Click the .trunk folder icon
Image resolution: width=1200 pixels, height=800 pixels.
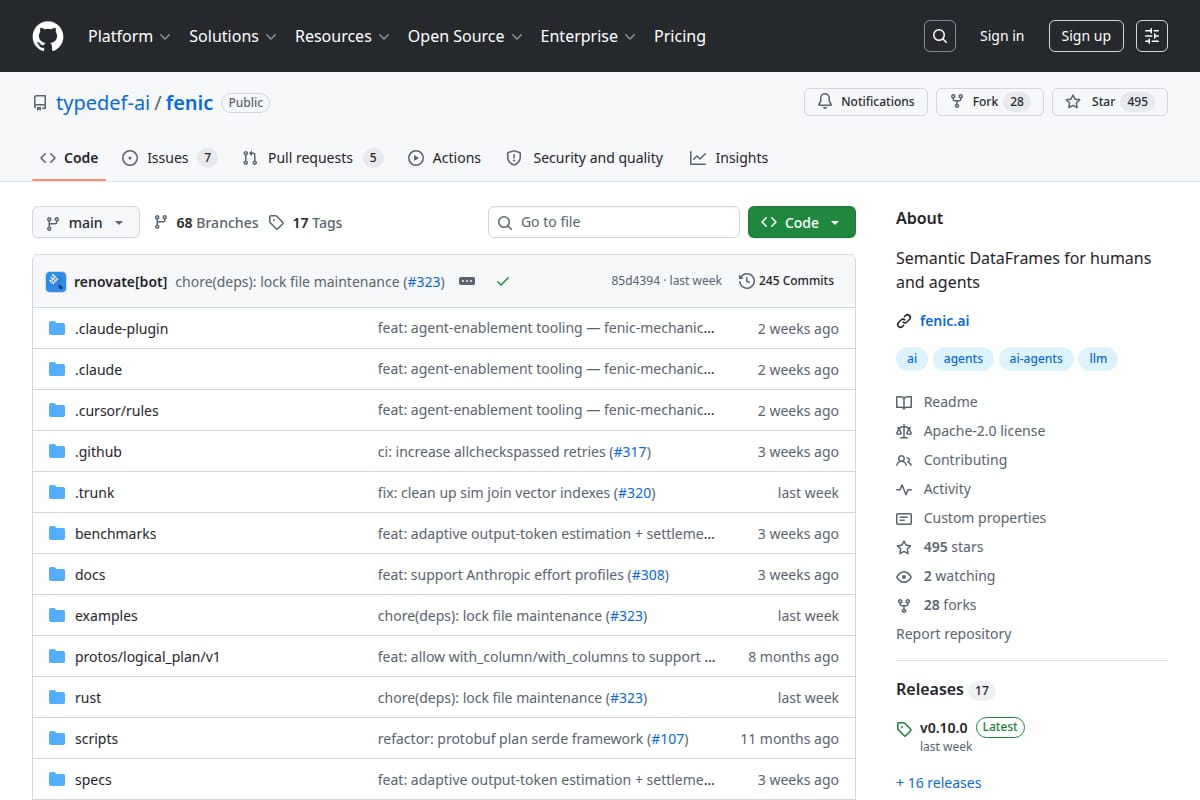click(57, 493)
